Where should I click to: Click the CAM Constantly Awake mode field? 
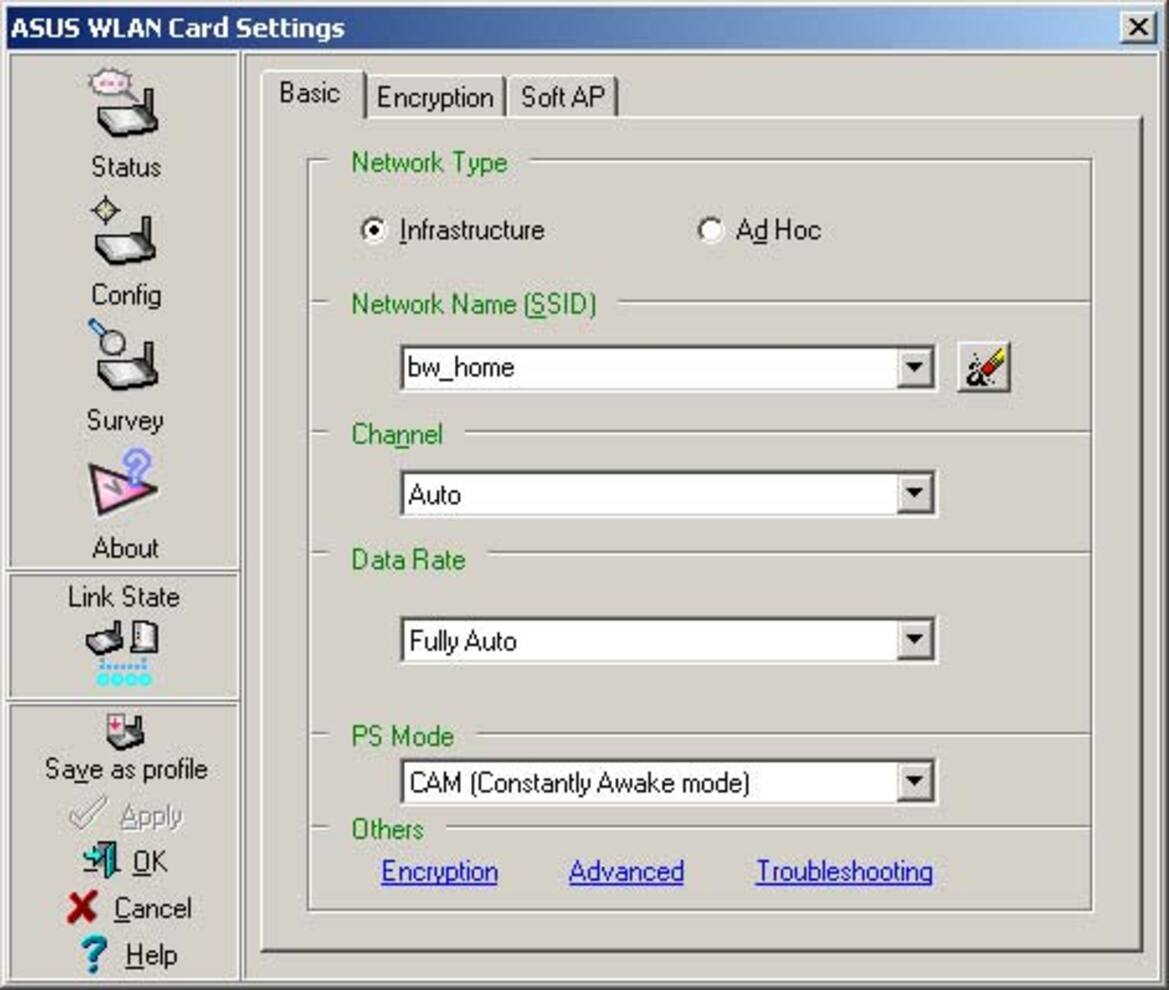pyautogui.click(x=649, y=781)
